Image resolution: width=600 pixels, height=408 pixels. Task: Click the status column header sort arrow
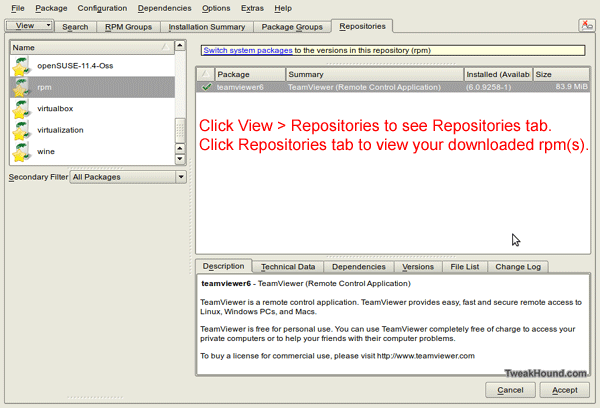205,74
